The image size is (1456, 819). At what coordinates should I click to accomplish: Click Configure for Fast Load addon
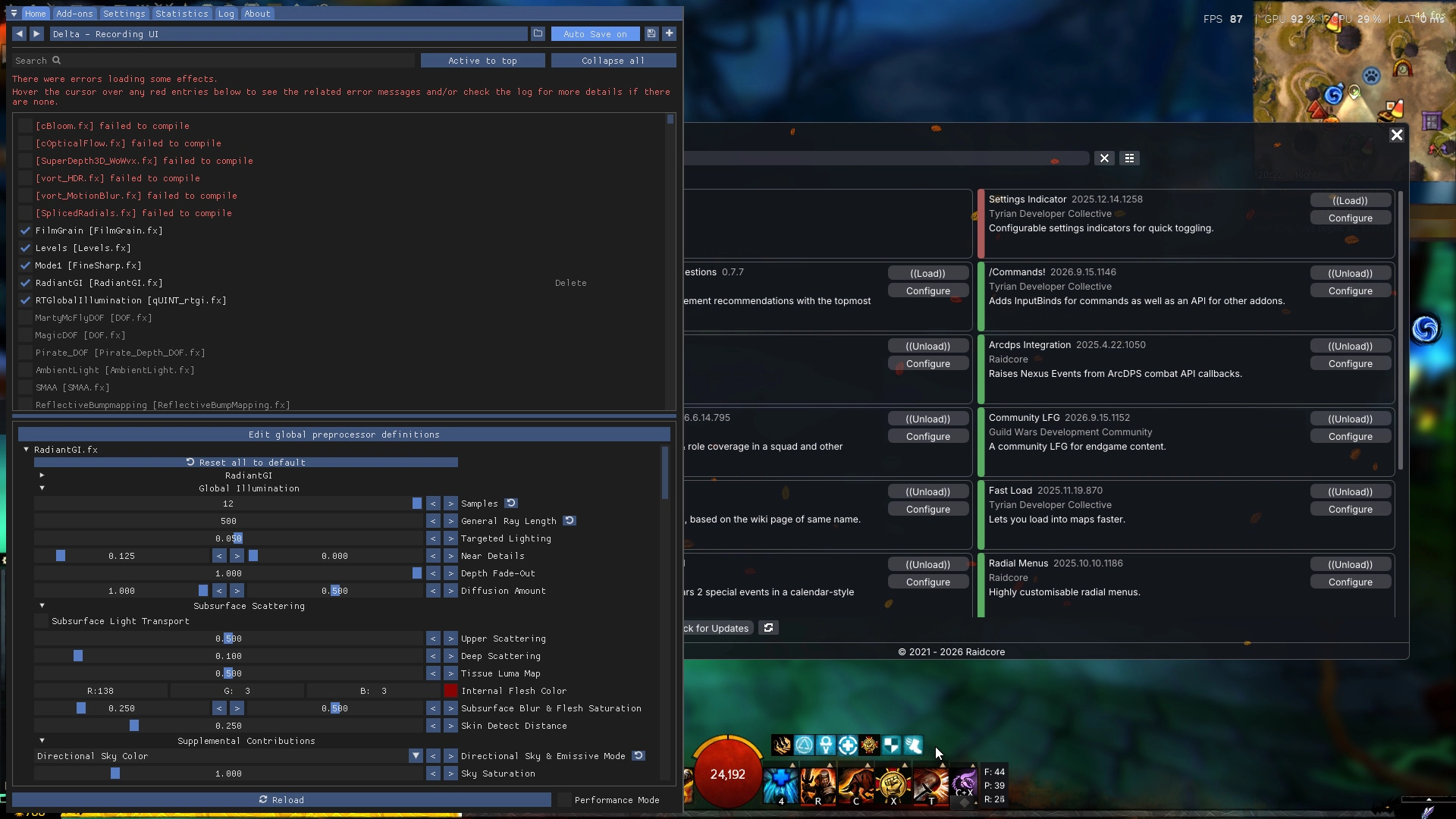pos(1350,510)
